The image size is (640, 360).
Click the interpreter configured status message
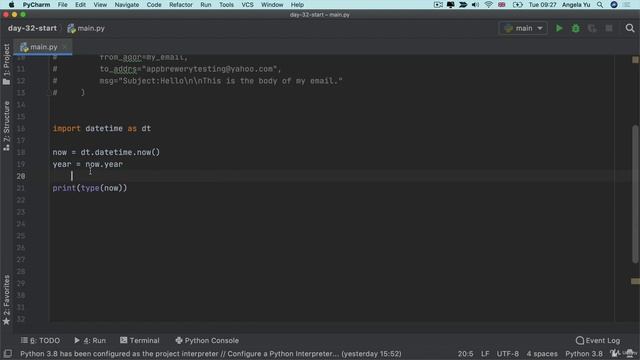(211, 354)
